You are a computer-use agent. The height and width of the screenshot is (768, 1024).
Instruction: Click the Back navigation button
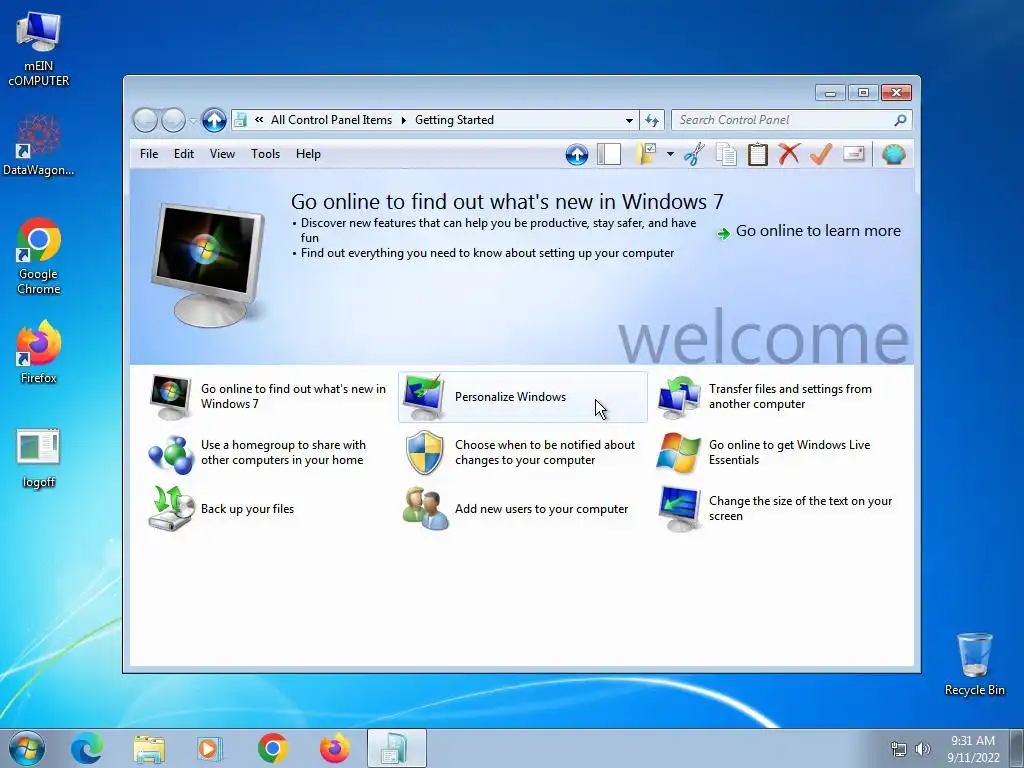[x=146, y=120]
